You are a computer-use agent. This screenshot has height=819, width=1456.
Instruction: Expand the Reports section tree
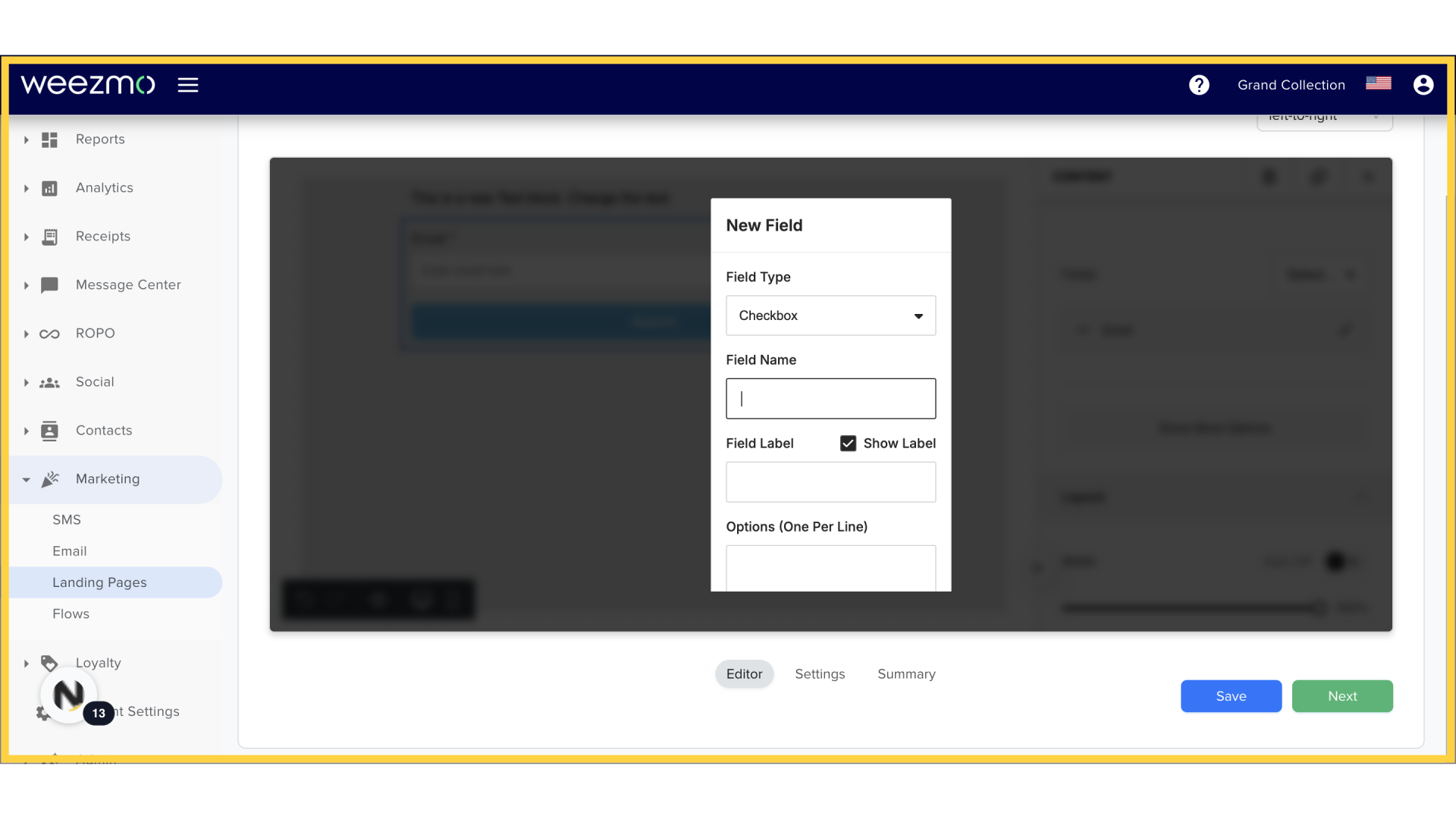(x=25, y=139)
